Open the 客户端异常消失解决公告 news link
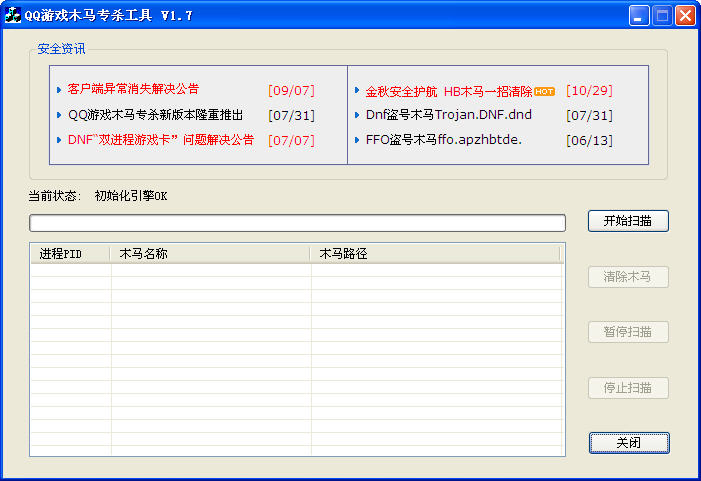The width and height of the screenshot is (701, 481). [133, 90]
